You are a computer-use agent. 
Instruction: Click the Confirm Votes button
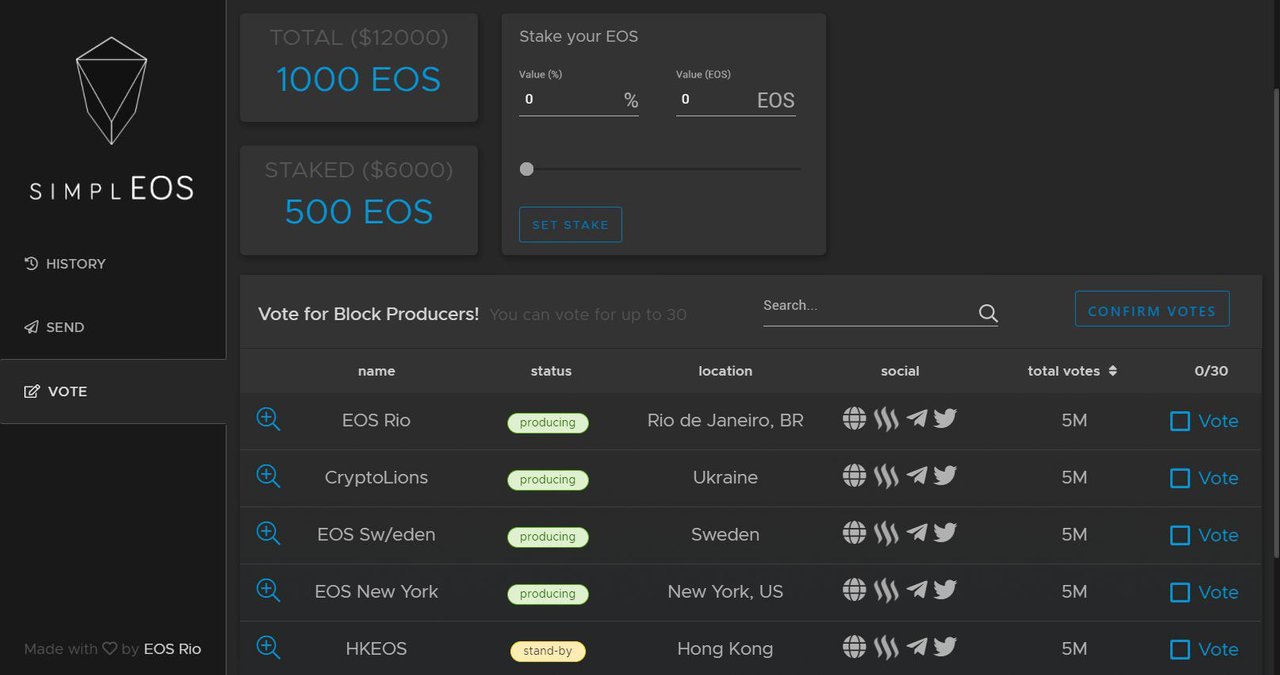[x=1152, y=309]
